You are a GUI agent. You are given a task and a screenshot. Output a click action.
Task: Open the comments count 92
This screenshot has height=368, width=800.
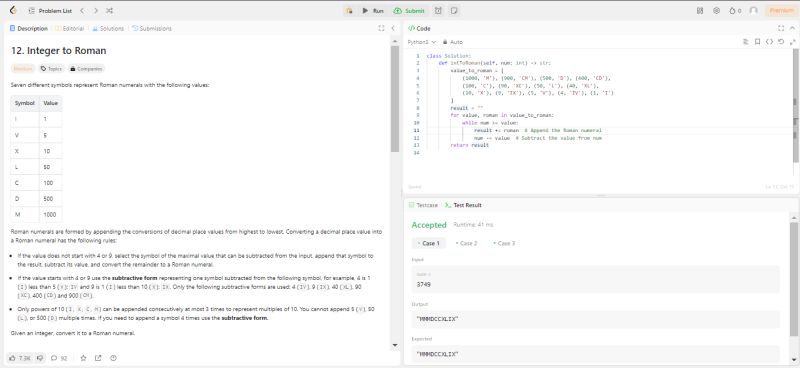point(59,358)
